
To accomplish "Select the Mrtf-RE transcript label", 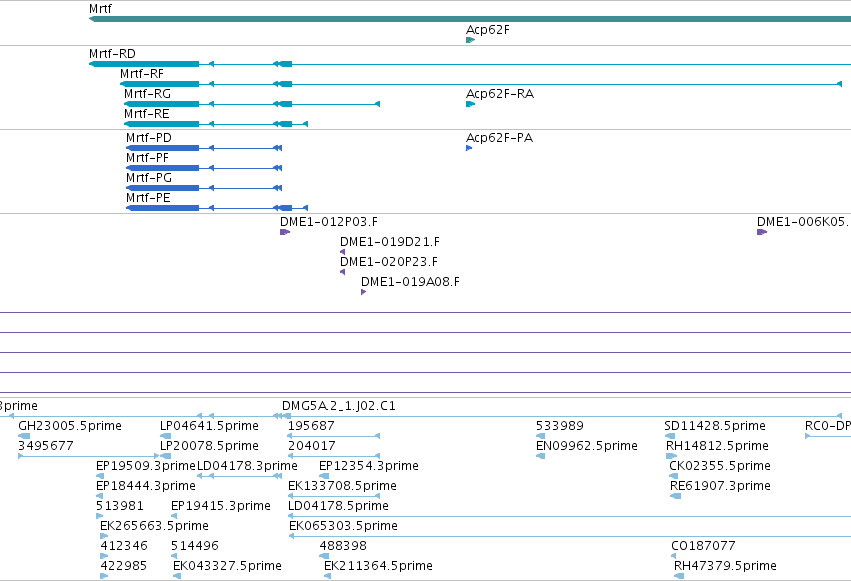I will click(147, 114).
